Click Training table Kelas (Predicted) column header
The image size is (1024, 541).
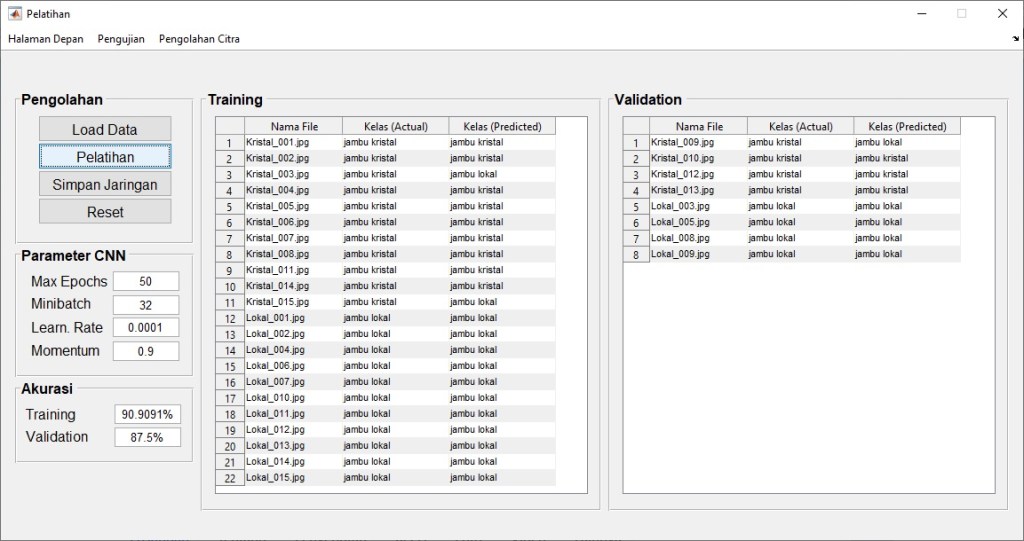click(502, 127)
